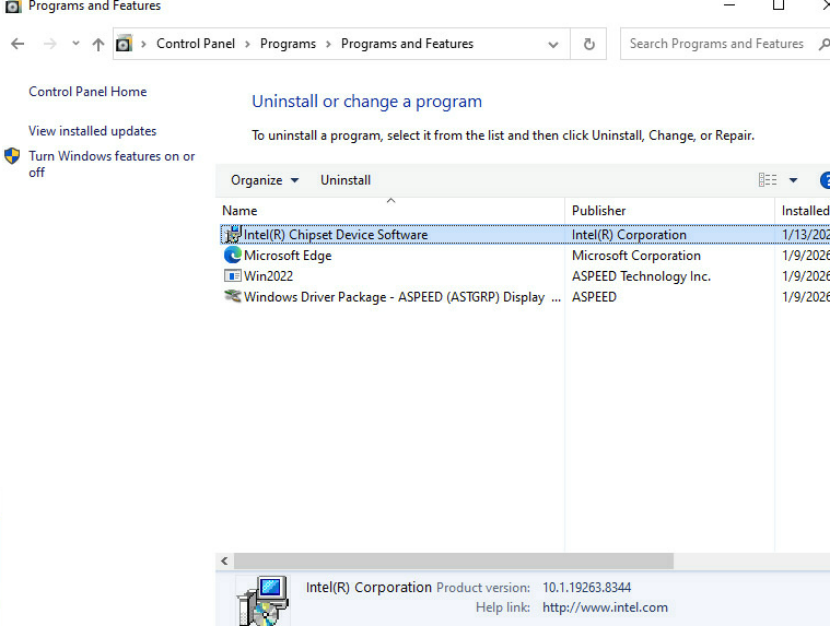Expand the recent locations chevron
This screenshot has height=627, width=831.
tap(76, 44)
